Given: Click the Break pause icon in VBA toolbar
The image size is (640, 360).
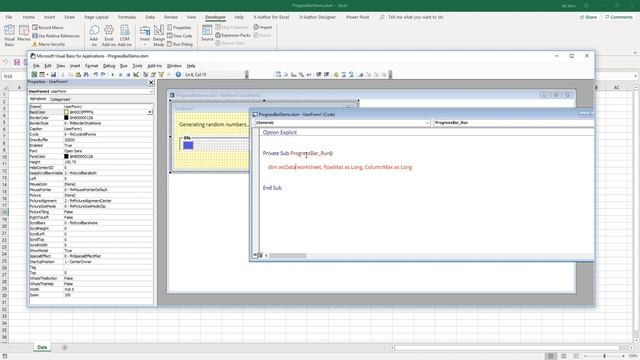Looking at the screenshot, I should [x=120, y=75].
